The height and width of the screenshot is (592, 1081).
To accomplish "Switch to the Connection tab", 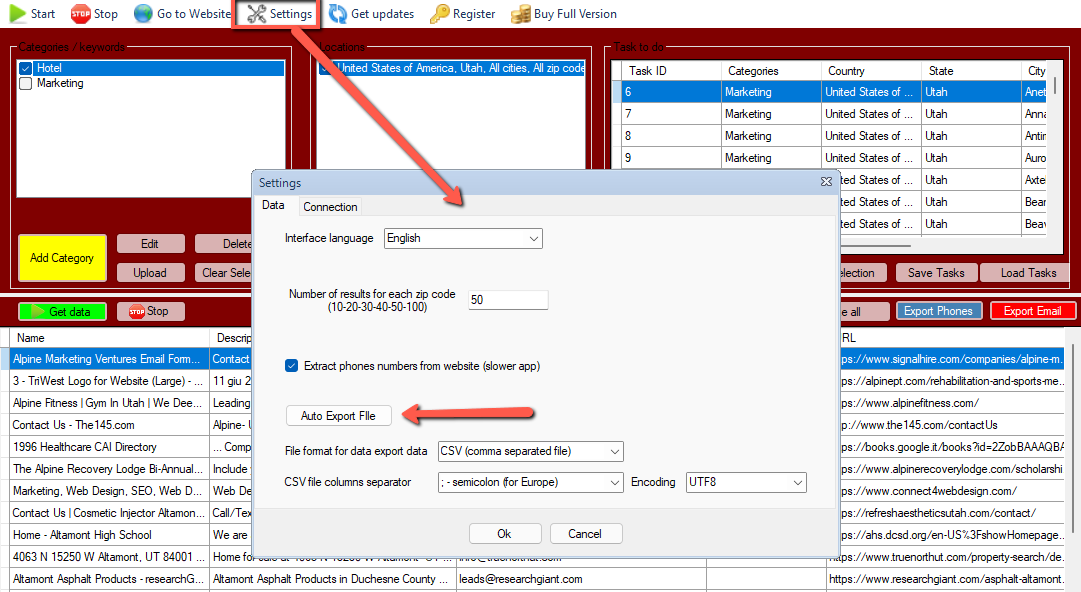I will (330, 207).
